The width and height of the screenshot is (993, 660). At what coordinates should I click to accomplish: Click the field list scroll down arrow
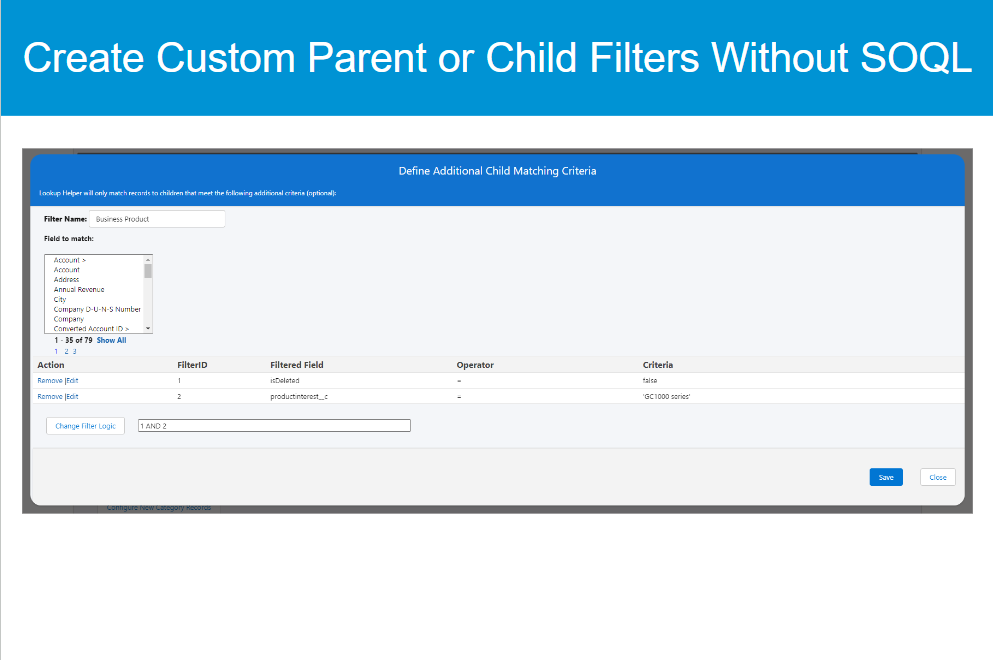148,329
